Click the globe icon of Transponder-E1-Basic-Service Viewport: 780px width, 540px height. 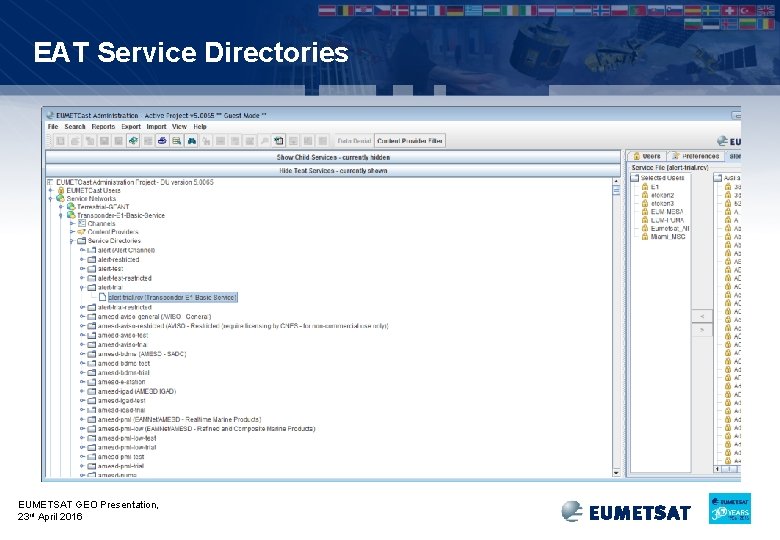click(x=71, y=215)
